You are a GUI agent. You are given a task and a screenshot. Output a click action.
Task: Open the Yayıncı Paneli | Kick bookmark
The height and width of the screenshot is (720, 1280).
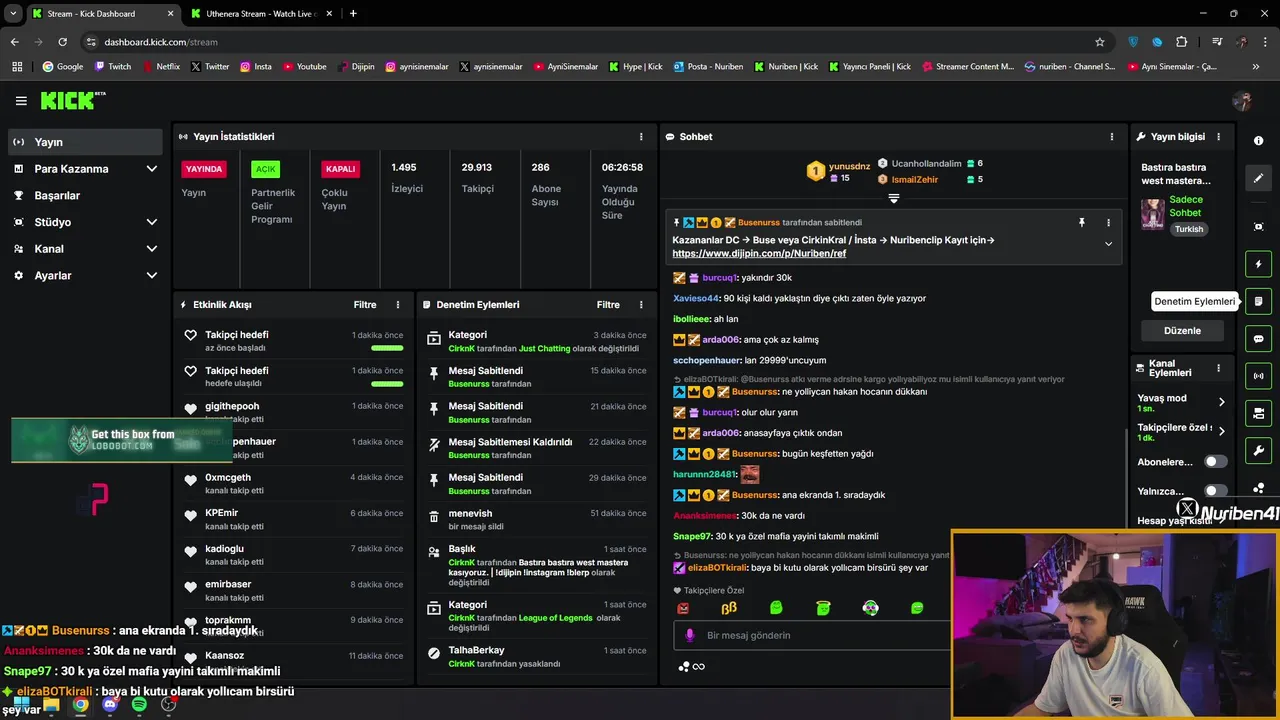click(869, 67)
